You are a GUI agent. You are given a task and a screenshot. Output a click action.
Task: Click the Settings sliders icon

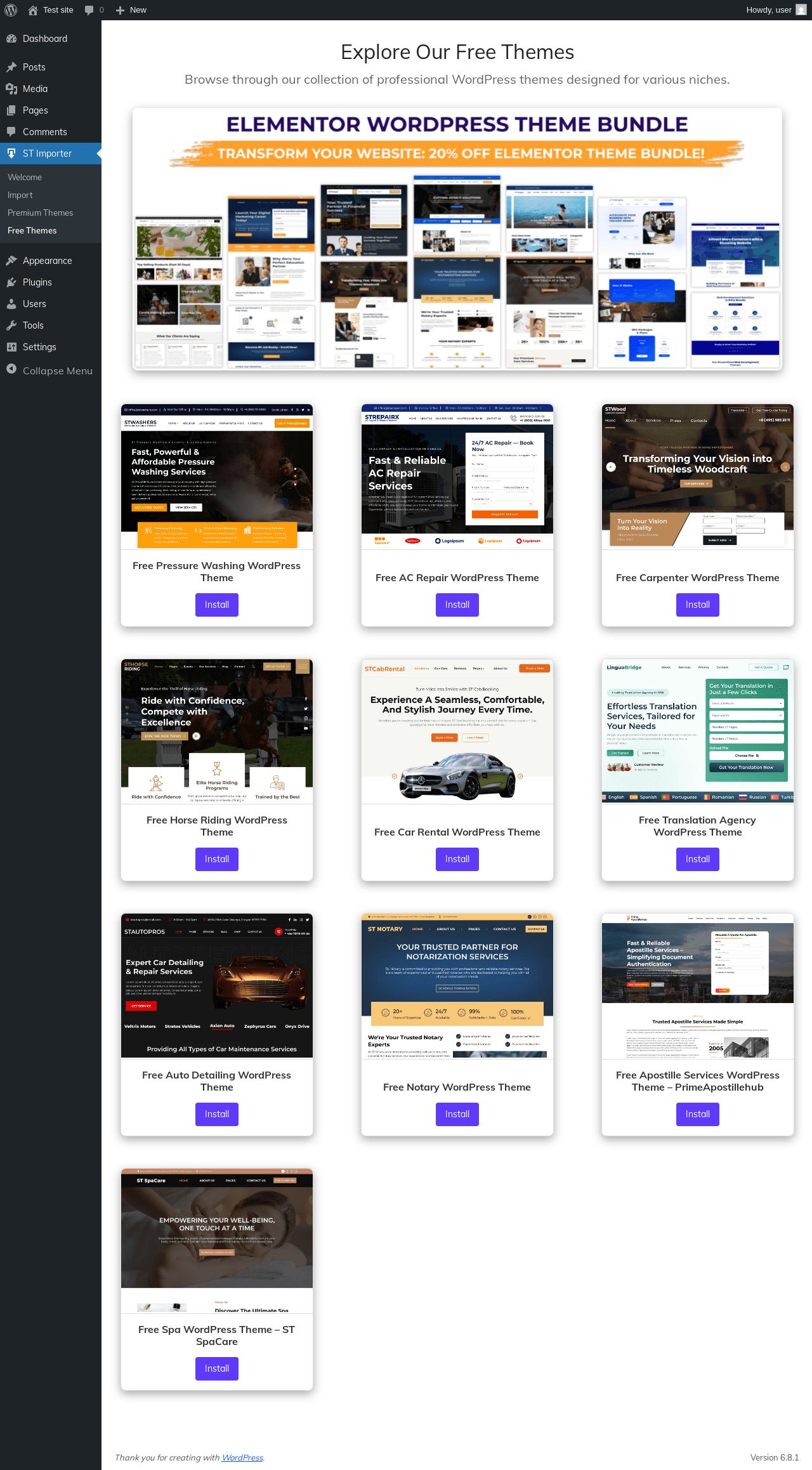click(11, 347)
